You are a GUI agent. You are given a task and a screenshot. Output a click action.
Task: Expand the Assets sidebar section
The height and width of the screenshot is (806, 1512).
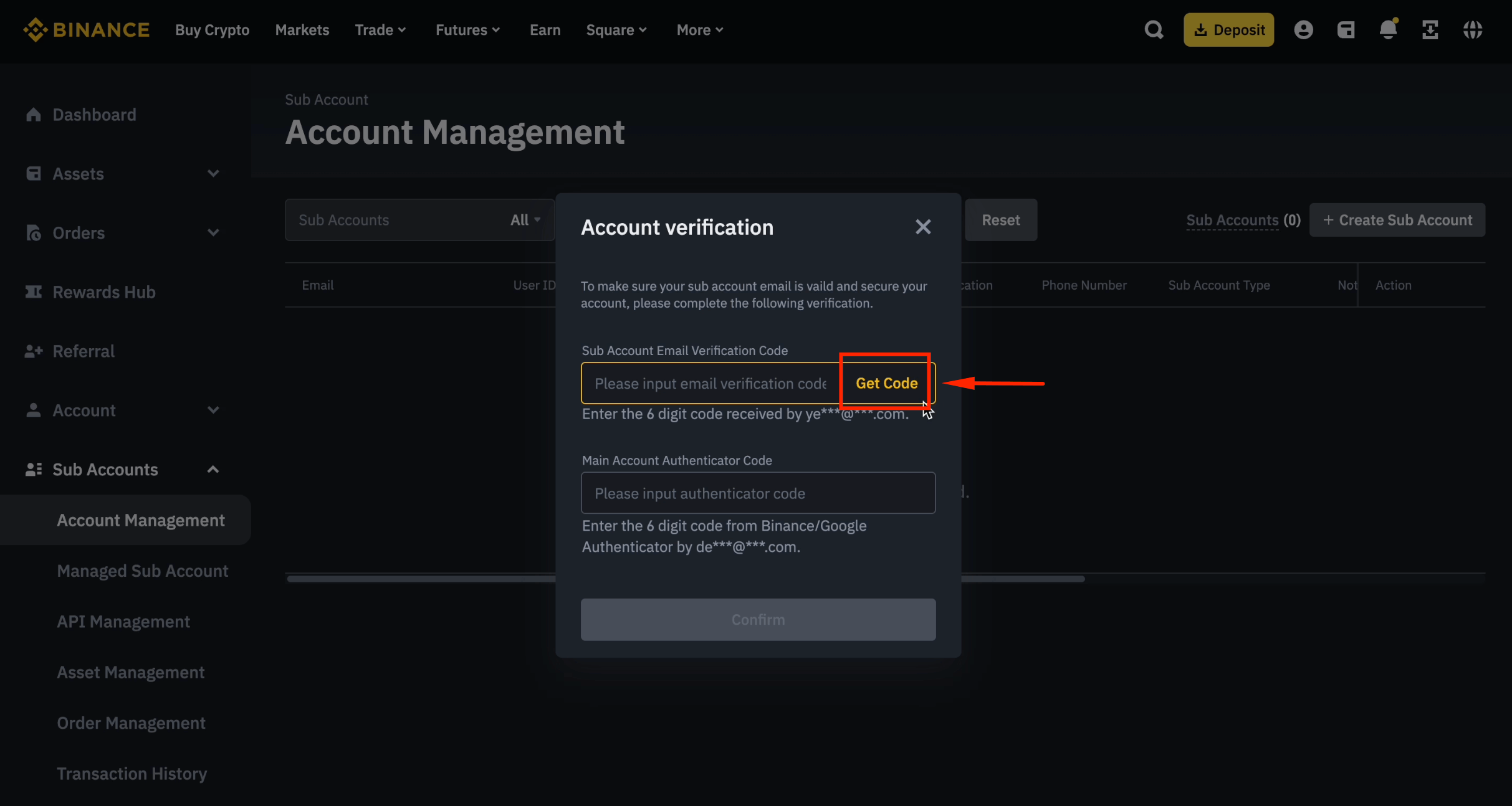[213, 174]
